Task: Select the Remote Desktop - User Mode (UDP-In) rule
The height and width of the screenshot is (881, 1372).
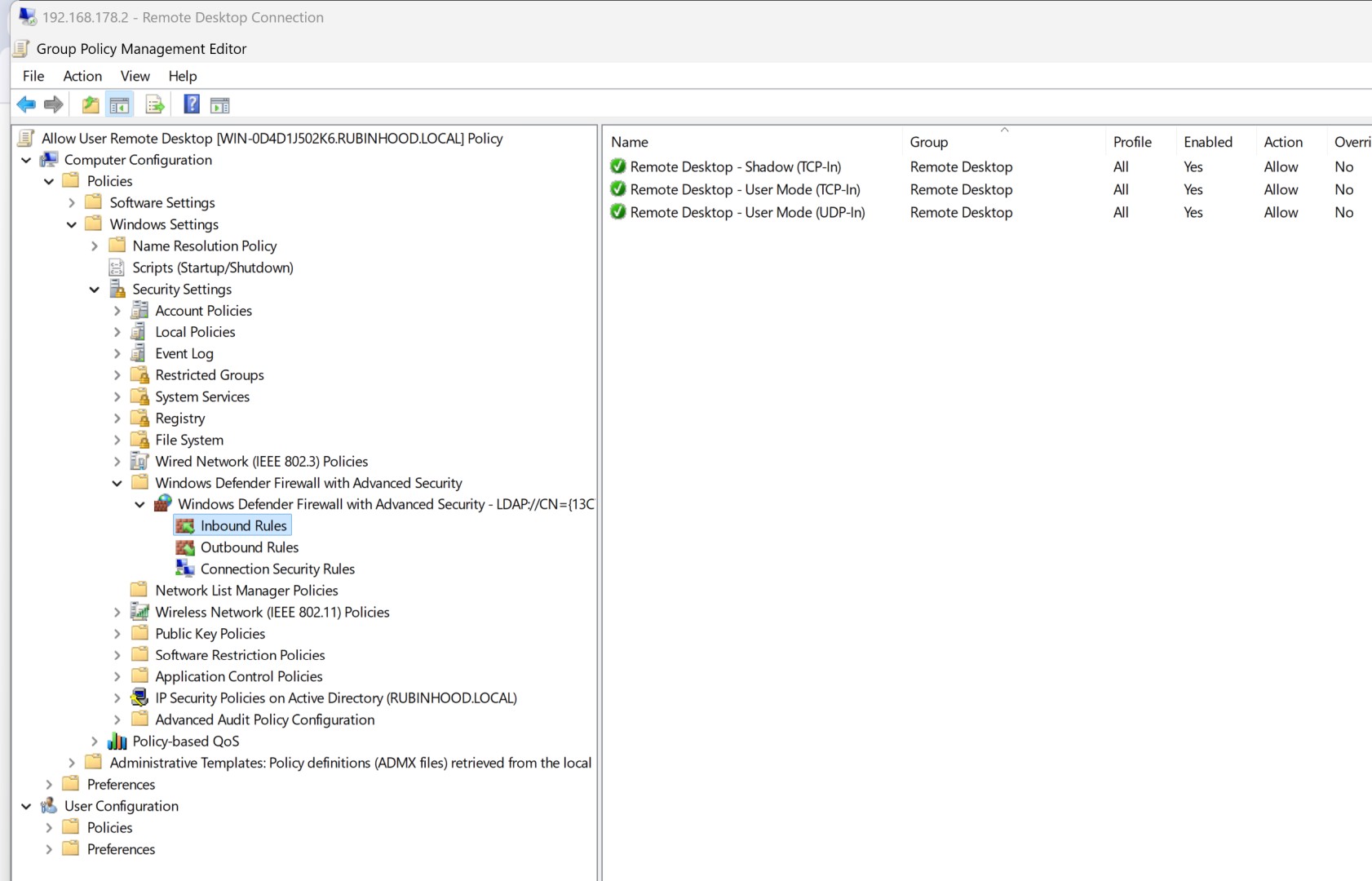Action: (747, 212)
